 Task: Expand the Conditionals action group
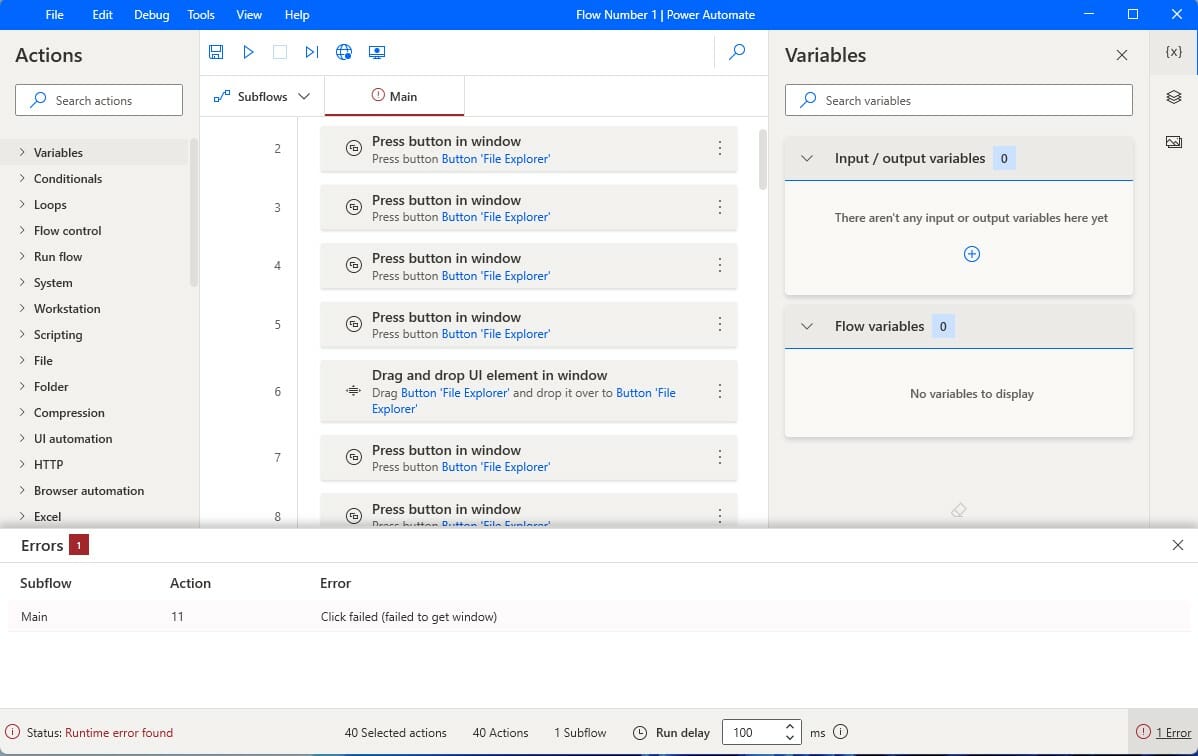pos(21,178)
